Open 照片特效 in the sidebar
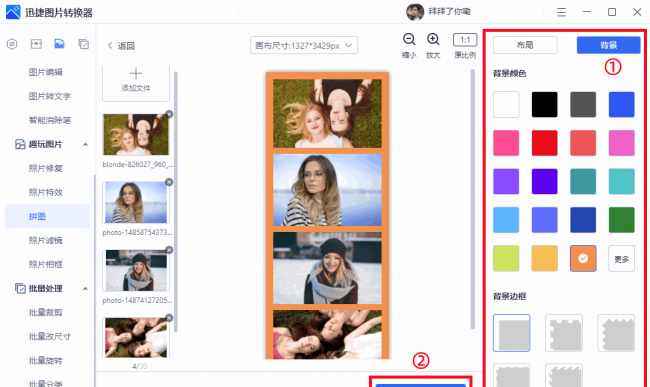The image size is (650, 387). click(46, 192)
